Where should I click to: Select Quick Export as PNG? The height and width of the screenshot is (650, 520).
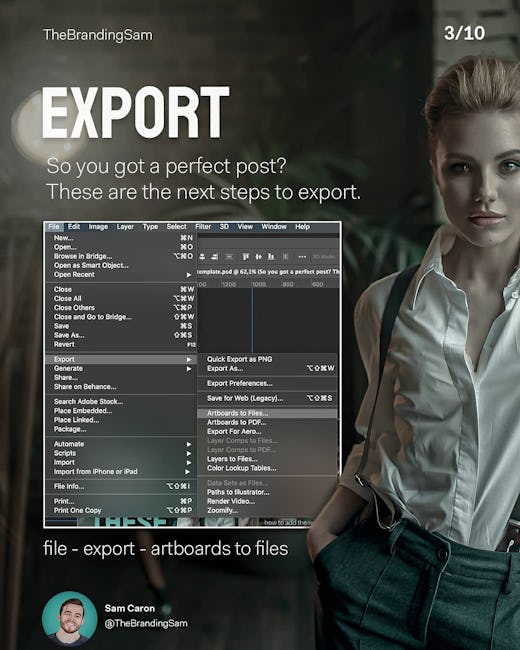coord(267,359)
